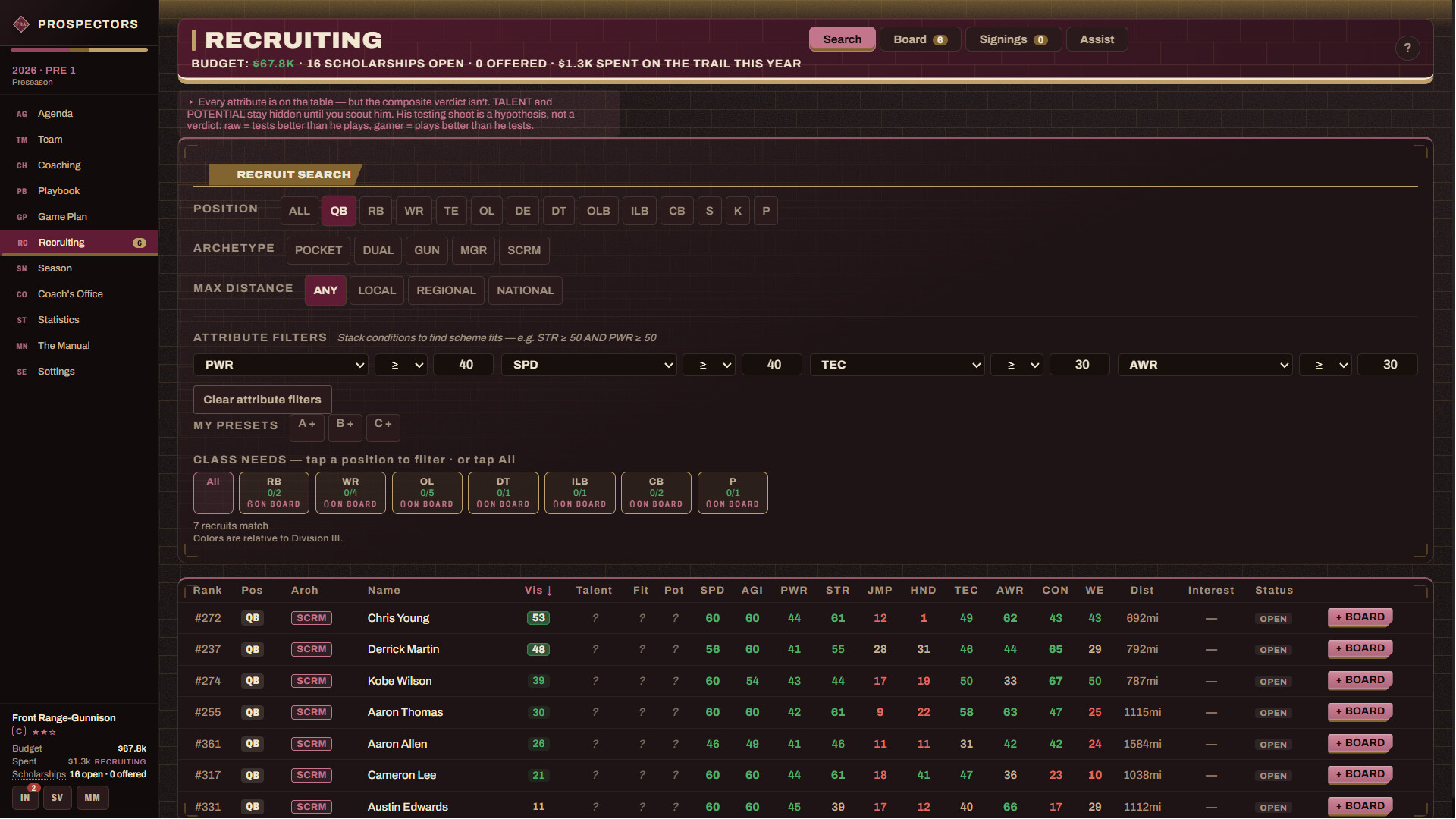Viewport: 1456px width, 819px height.
Task: Toggle the WR position filter
Action: (414, 211)
